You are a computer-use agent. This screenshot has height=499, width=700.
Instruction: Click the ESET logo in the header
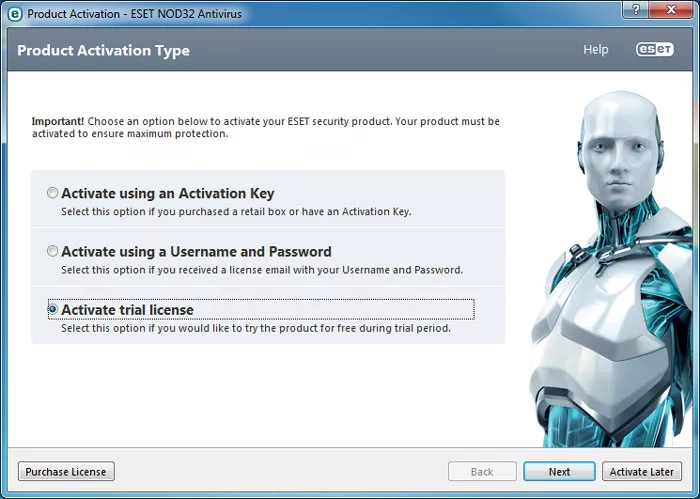(654, 50)
